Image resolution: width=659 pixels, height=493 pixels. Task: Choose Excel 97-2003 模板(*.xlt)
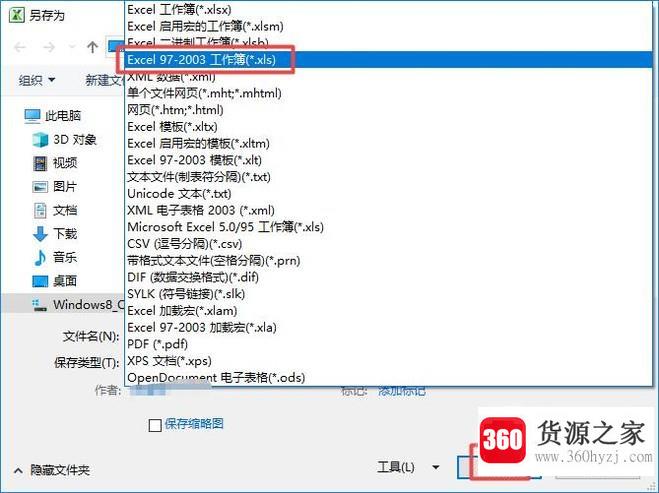(x=388, y=160)
